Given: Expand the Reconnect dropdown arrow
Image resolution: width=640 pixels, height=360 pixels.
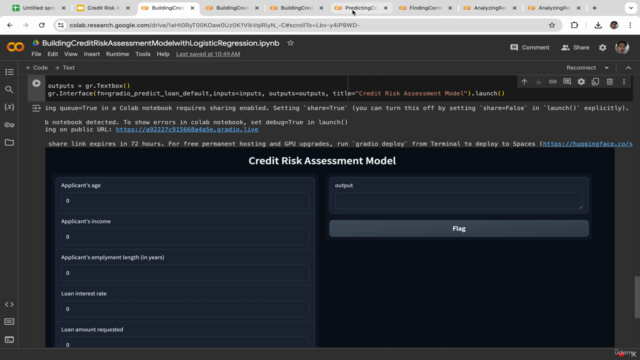Looking at the screenshot, I should (x=607, y=68).
